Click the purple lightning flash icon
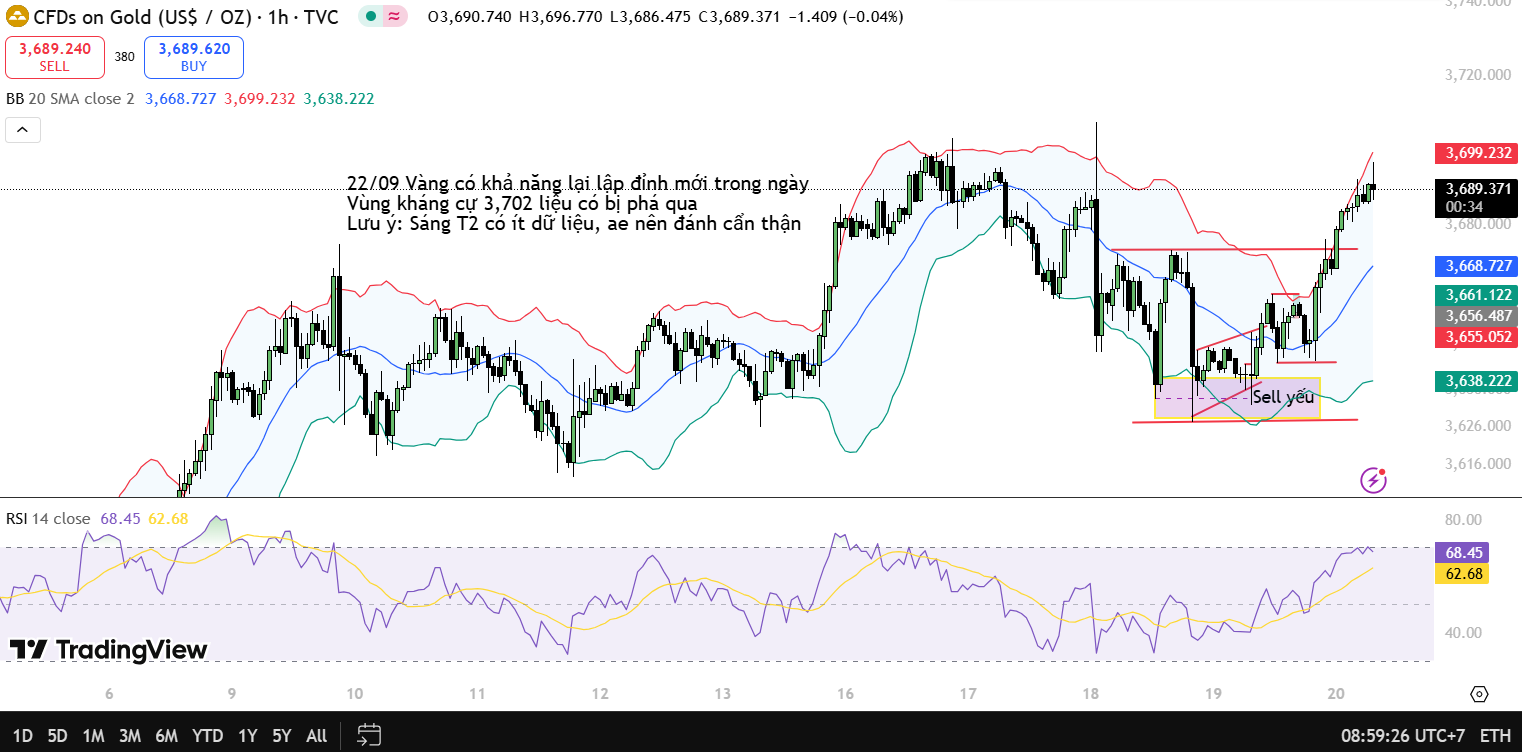This screenshot has width=1522, height=752. click(x=1374, y=479)
